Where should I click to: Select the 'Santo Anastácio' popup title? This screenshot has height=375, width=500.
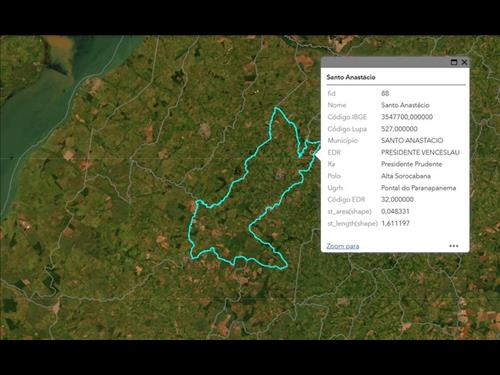(351, 77)
